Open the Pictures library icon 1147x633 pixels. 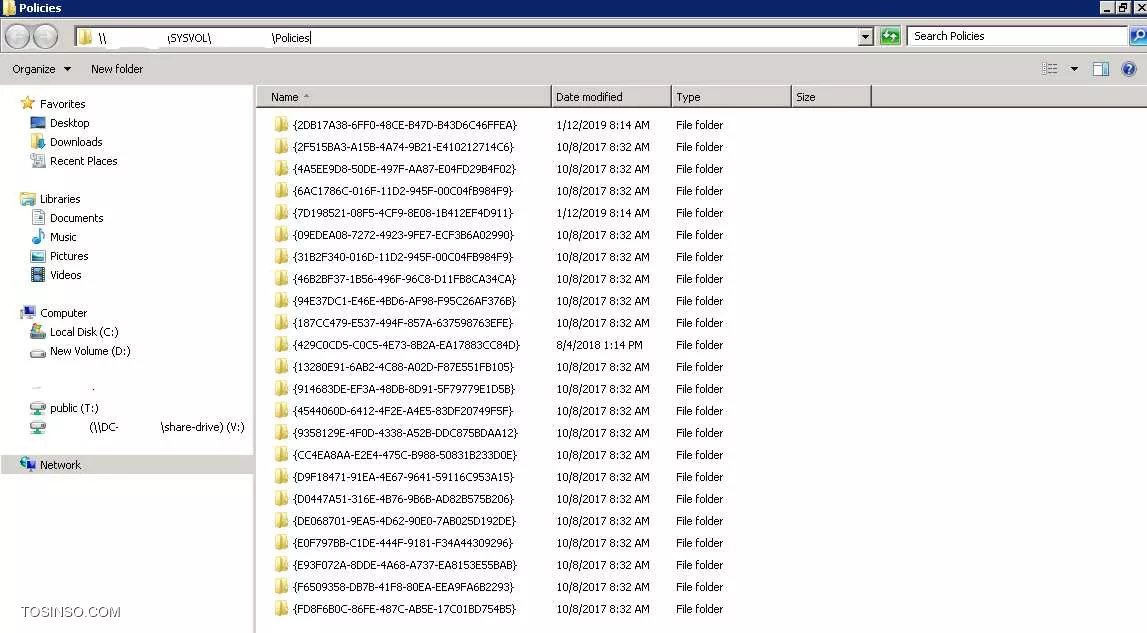38,256
